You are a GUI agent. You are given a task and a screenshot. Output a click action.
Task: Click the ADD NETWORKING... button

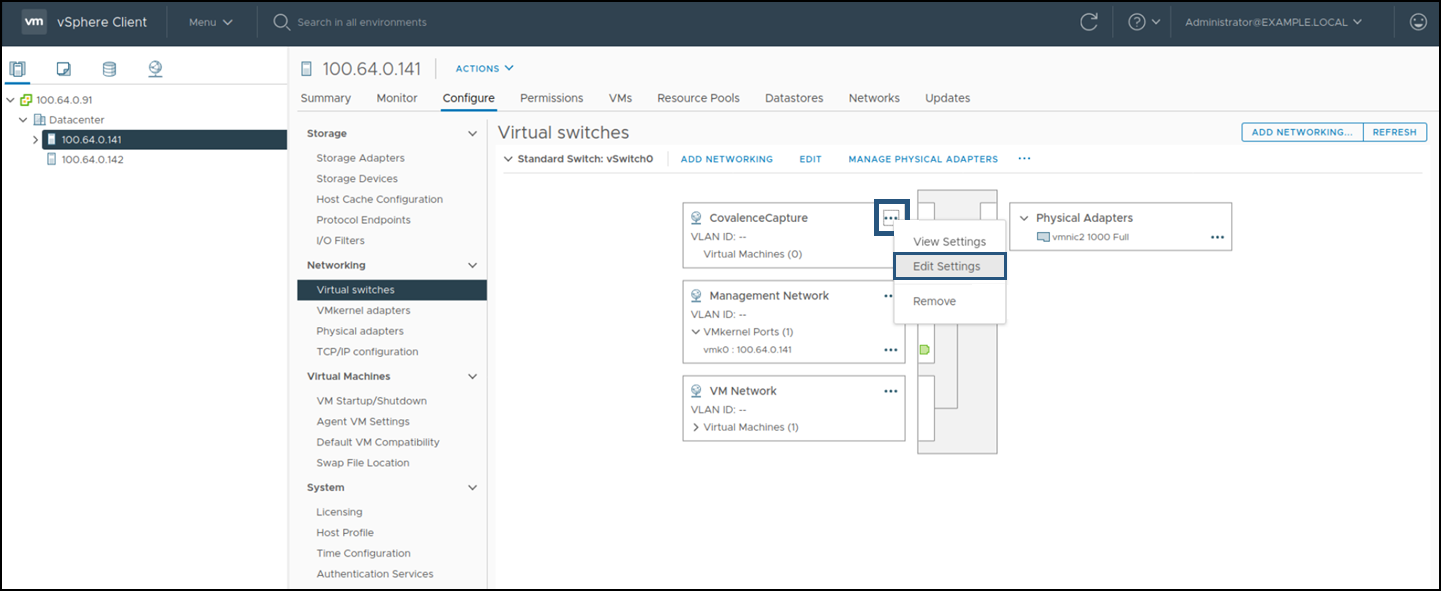[x=1302, y=132]
